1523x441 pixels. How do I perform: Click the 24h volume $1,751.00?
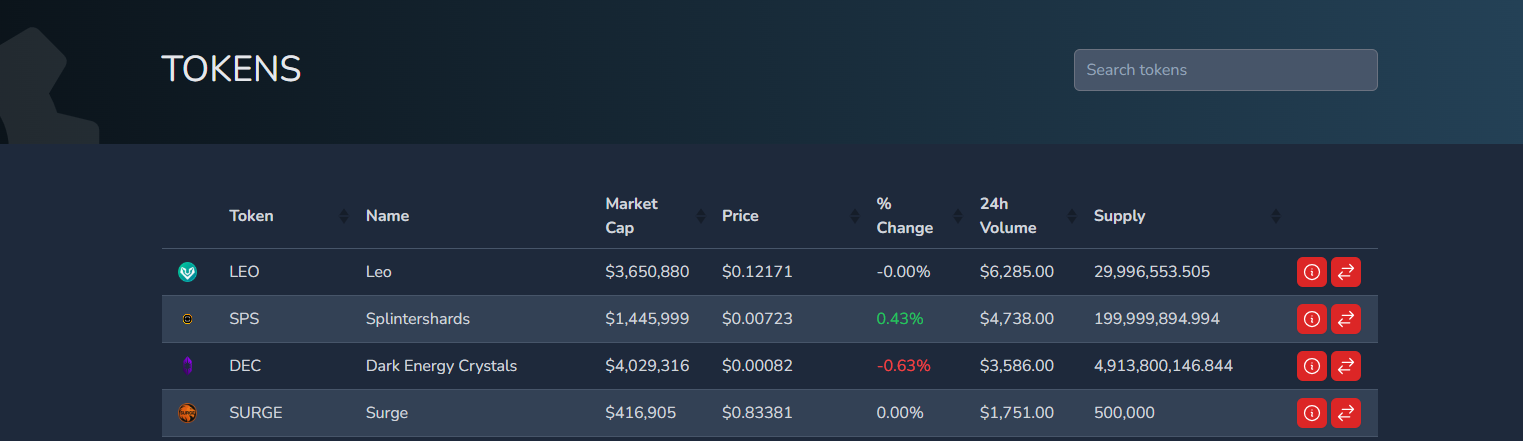pyautogui.click(x=1017, y=413)
